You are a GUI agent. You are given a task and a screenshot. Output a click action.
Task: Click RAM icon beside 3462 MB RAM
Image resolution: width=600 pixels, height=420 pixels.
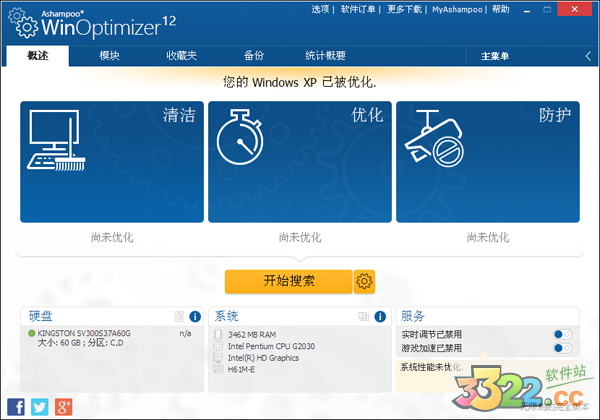[218, 334]
